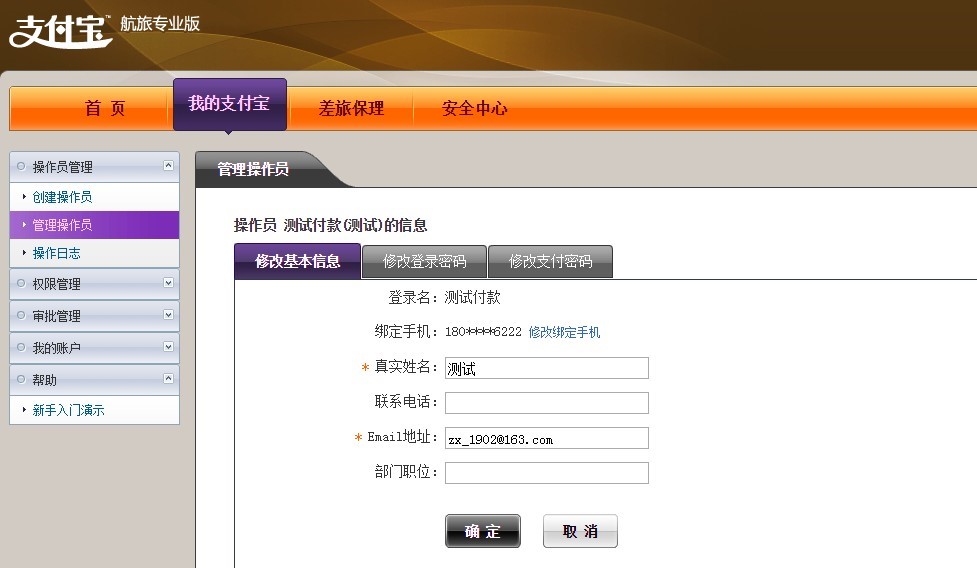Open 创建操作员 in the sidebar

point(62,197)
